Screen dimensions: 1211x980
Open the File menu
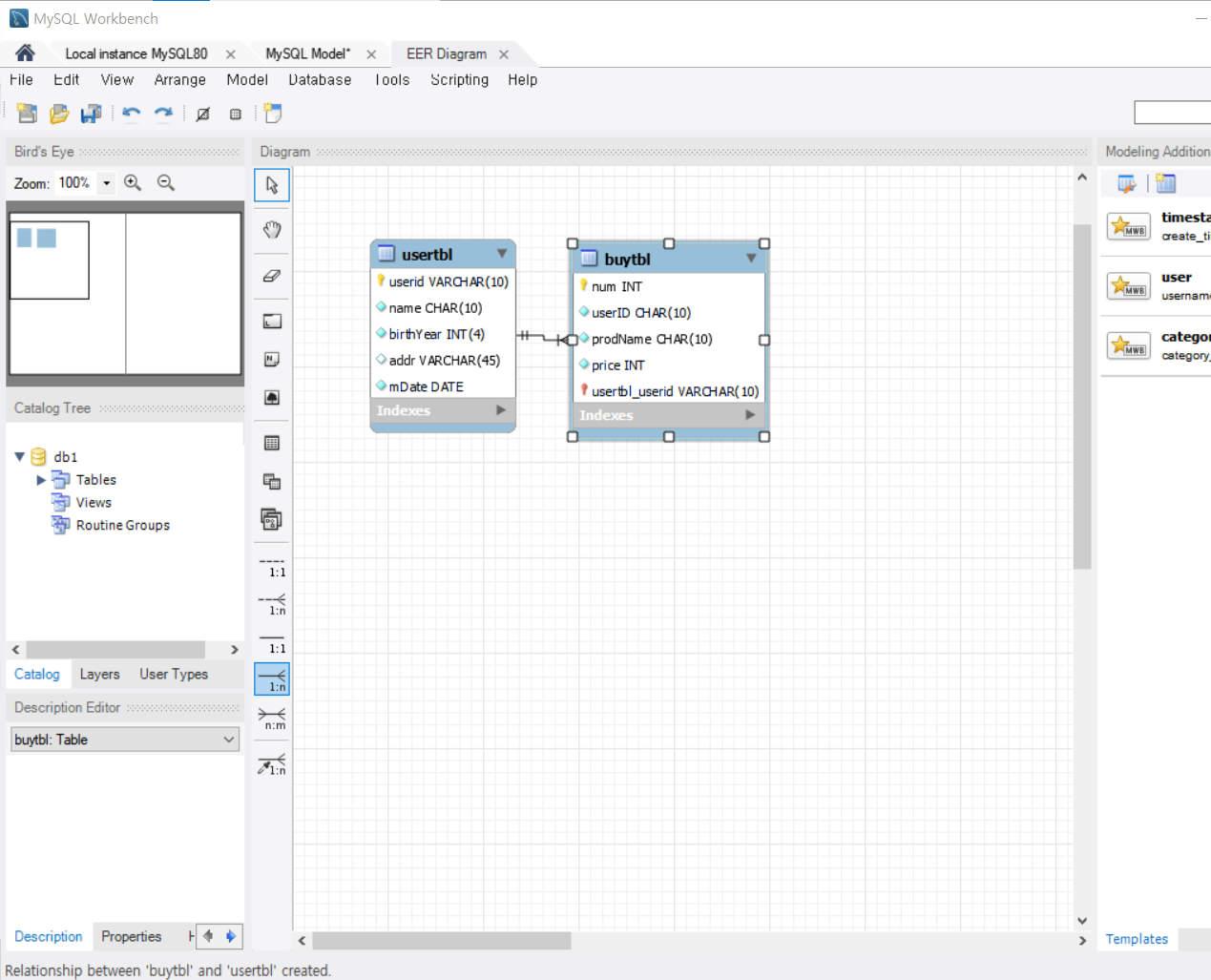(x=21, y=80)
